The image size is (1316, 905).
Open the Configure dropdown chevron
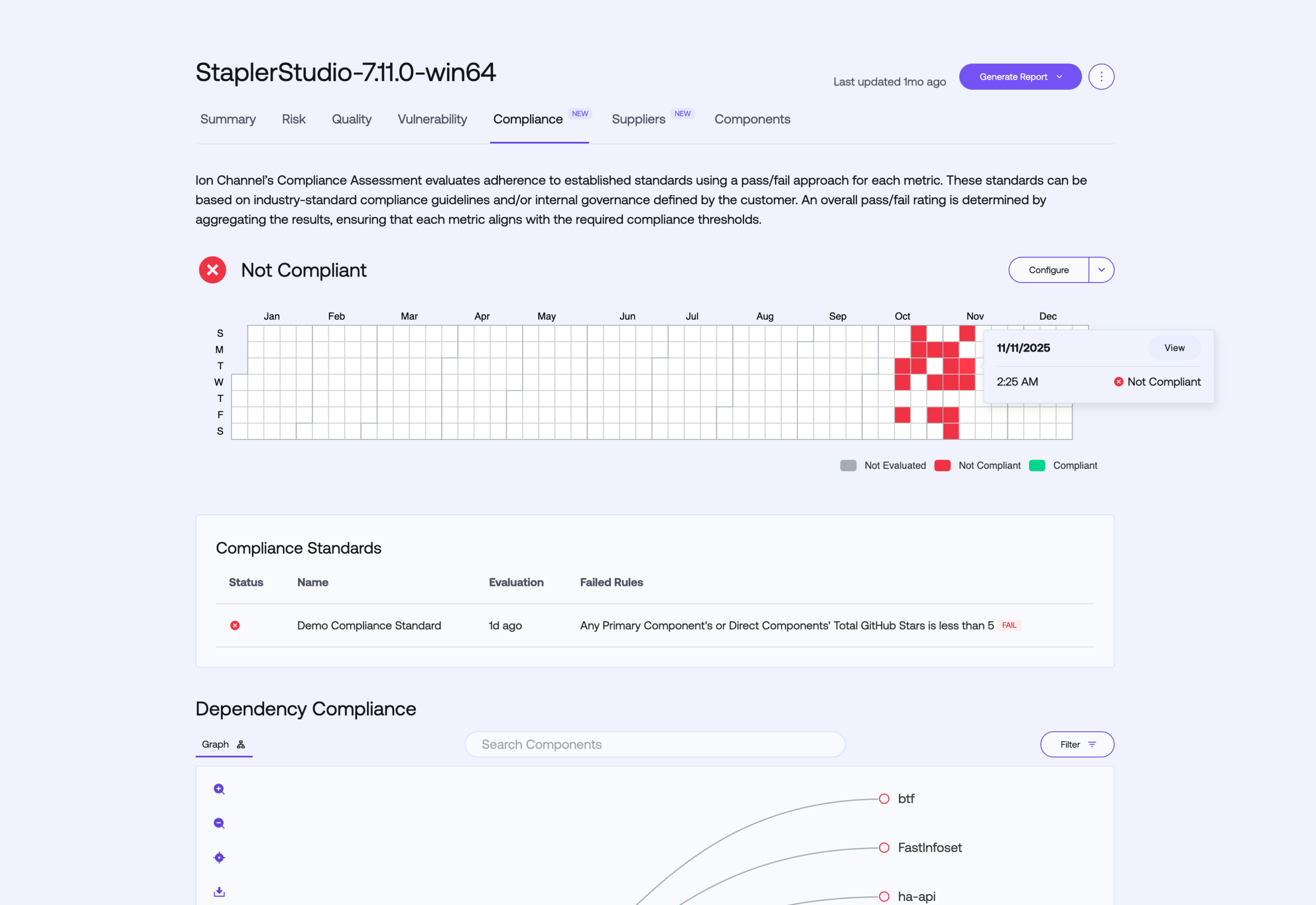[1101, 270]
